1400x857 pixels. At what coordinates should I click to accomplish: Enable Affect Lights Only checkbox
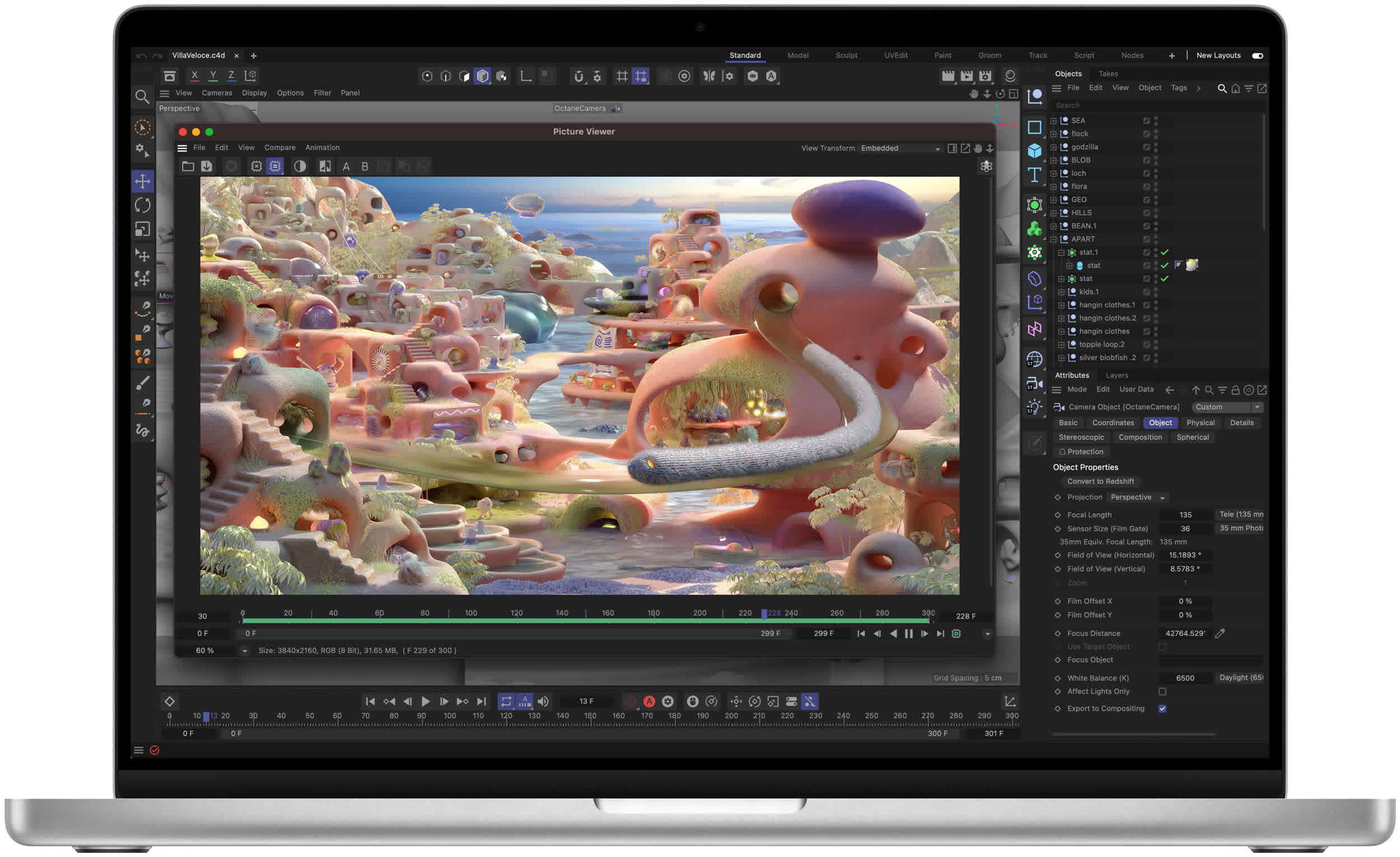pos(1162,692)
